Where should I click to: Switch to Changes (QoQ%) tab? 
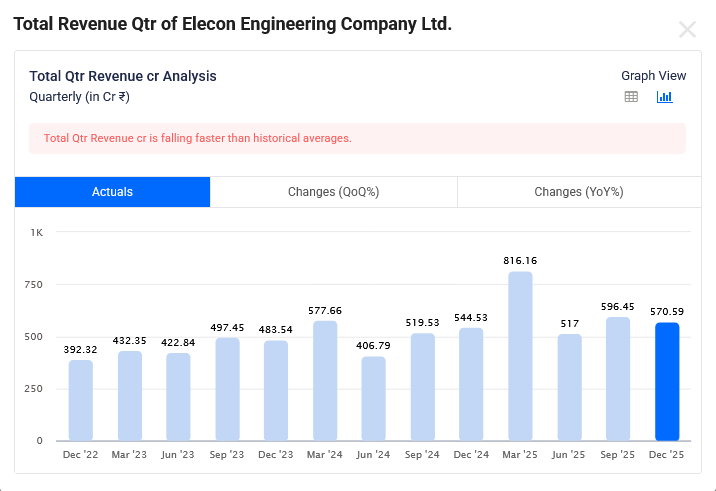tap(333, 192)
